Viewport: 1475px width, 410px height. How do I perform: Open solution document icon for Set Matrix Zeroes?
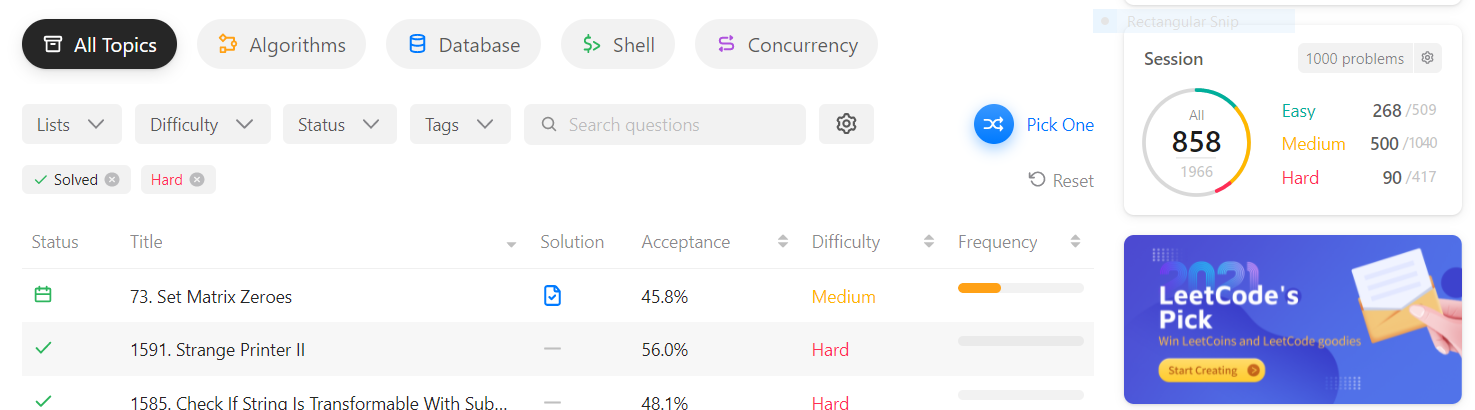[x=552, y=296]
